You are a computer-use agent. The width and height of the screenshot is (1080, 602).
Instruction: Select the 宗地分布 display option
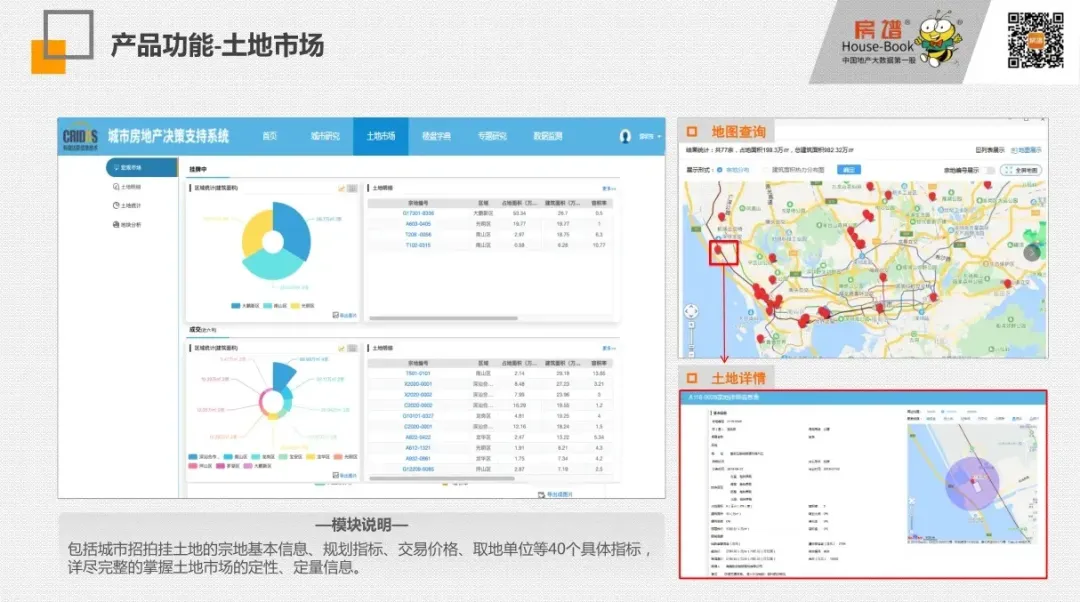pyautogui.click(x=729, y=169)
